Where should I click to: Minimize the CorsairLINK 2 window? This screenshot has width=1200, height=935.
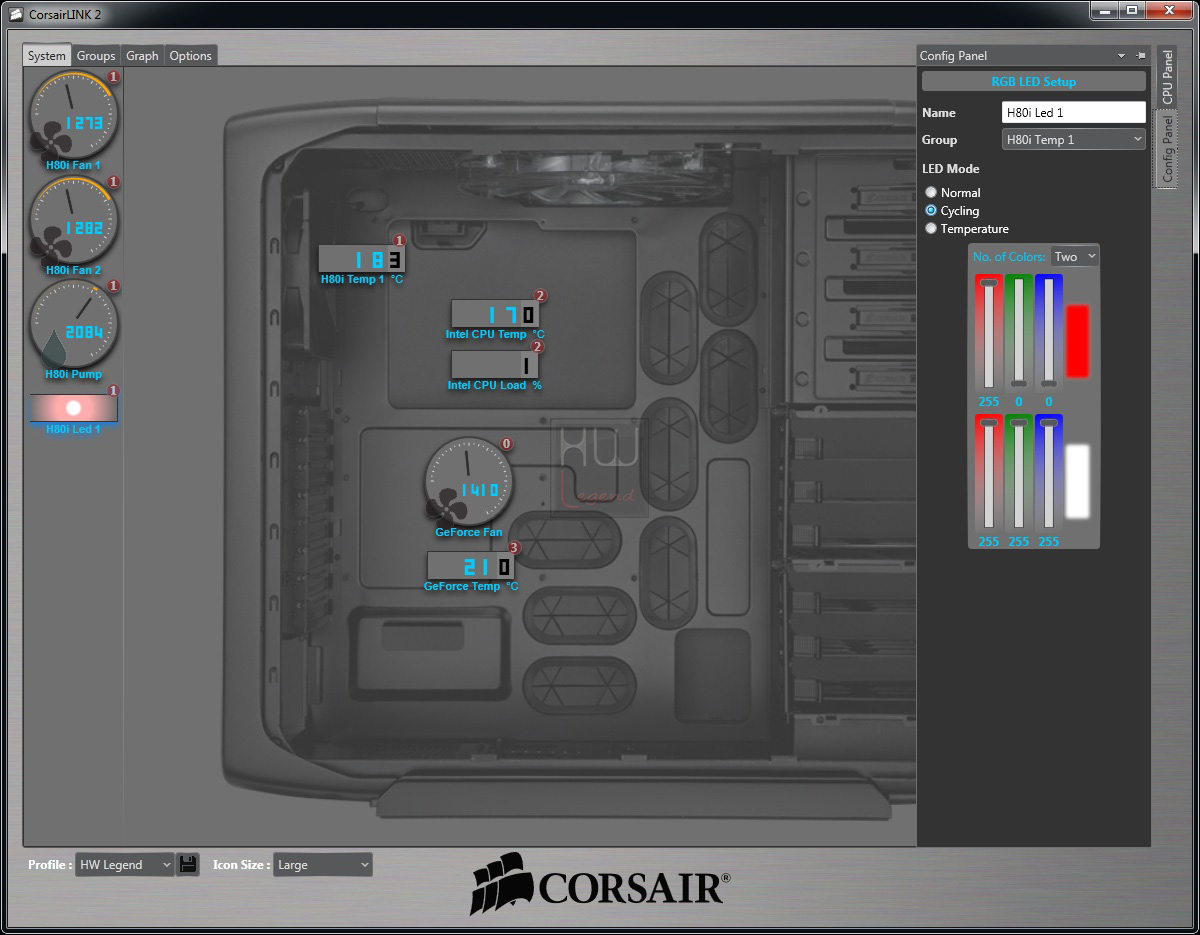pyautogui.click(x=1104, y=11)
